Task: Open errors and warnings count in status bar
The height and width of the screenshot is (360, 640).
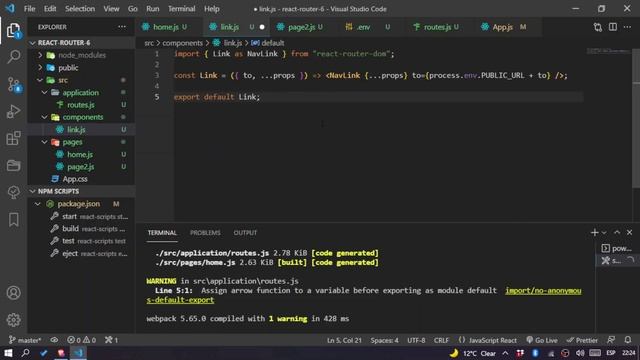Action: click(x=81, y=340)
